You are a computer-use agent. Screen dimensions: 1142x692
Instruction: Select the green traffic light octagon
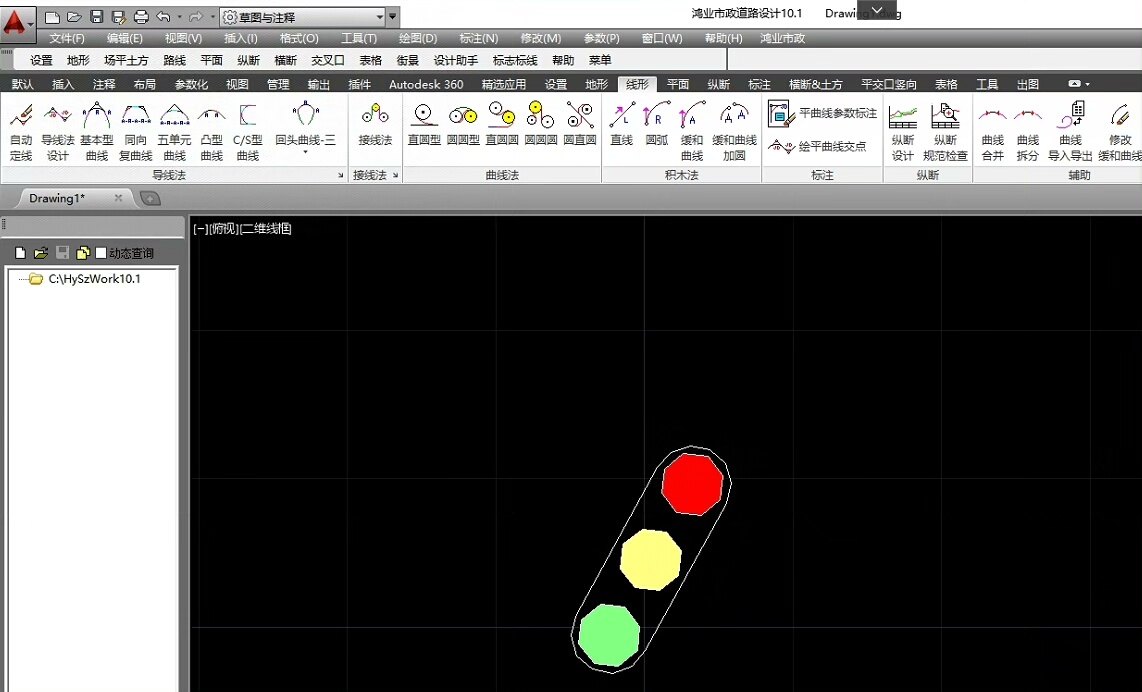click(610, 634)
